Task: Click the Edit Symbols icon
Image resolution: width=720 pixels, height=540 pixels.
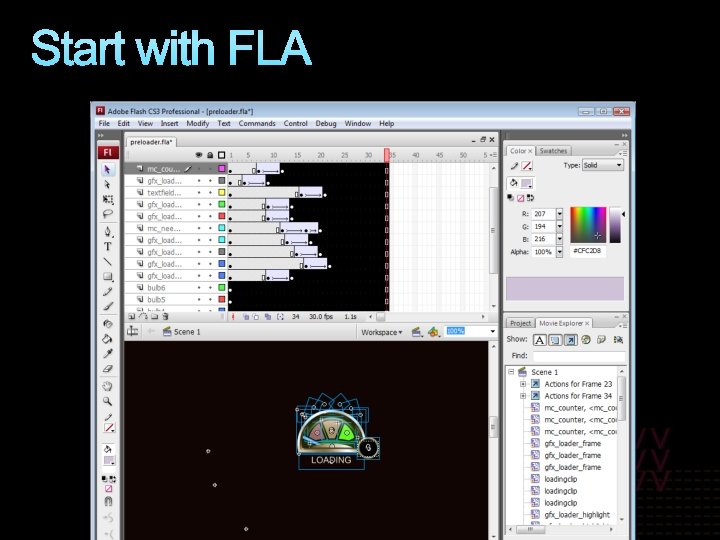Action: click(x=433, y=332)
